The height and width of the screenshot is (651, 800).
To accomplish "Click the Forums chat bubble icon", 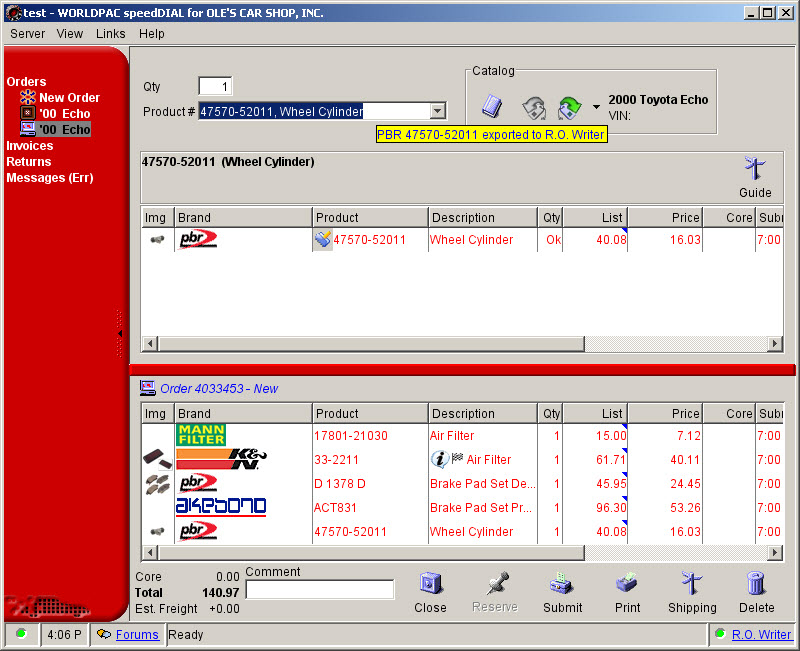I will (x=104, y=634).
